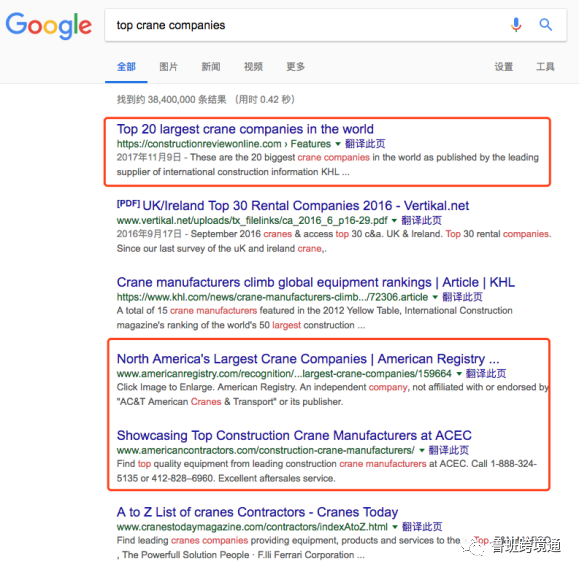The width and height of the screenshot is (579, 572).
Task: Click the https://www.khl.com/news URL text
Action: [273, 297]
